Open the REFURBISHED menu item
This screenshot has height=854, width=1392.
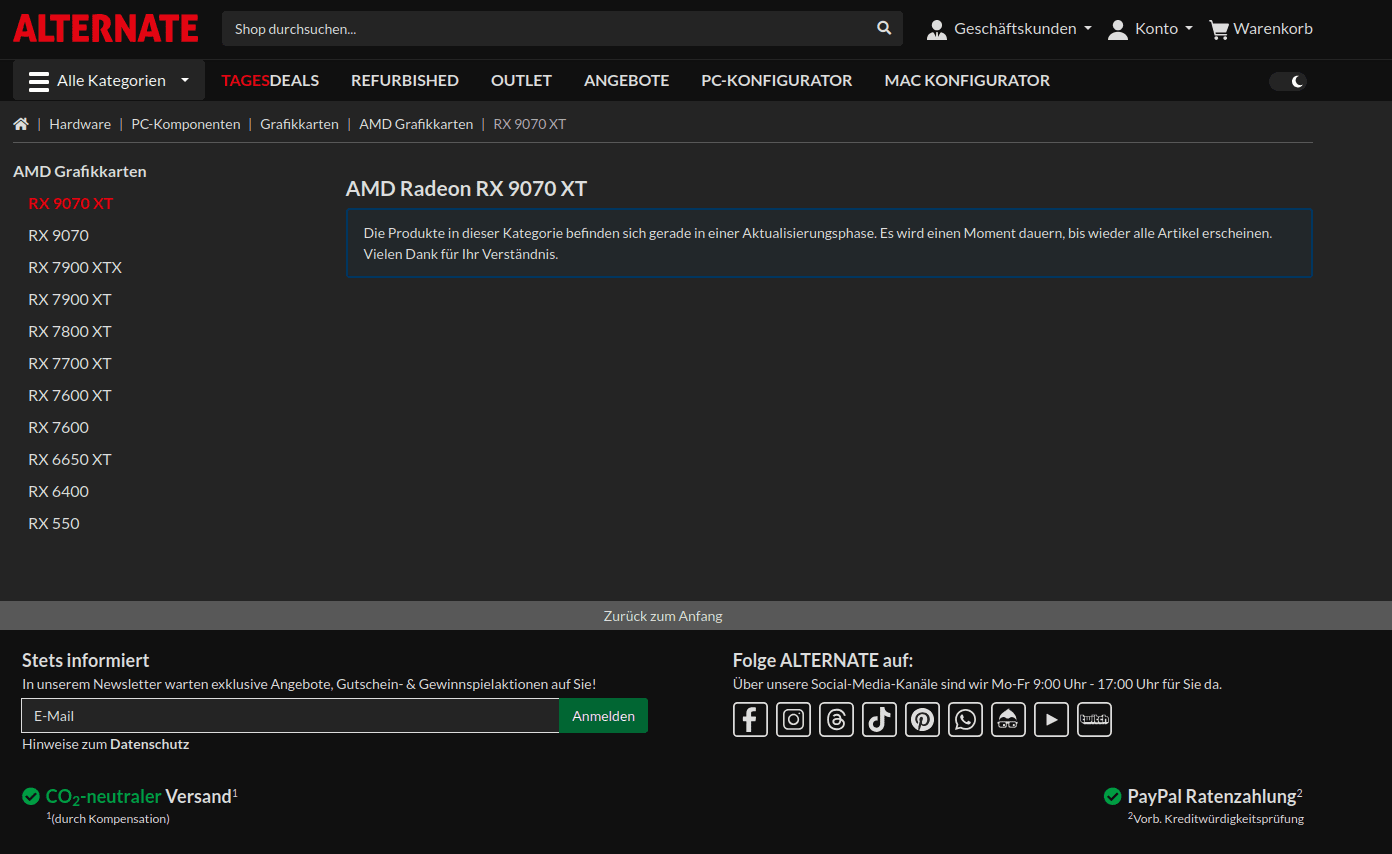coord(405,80)
